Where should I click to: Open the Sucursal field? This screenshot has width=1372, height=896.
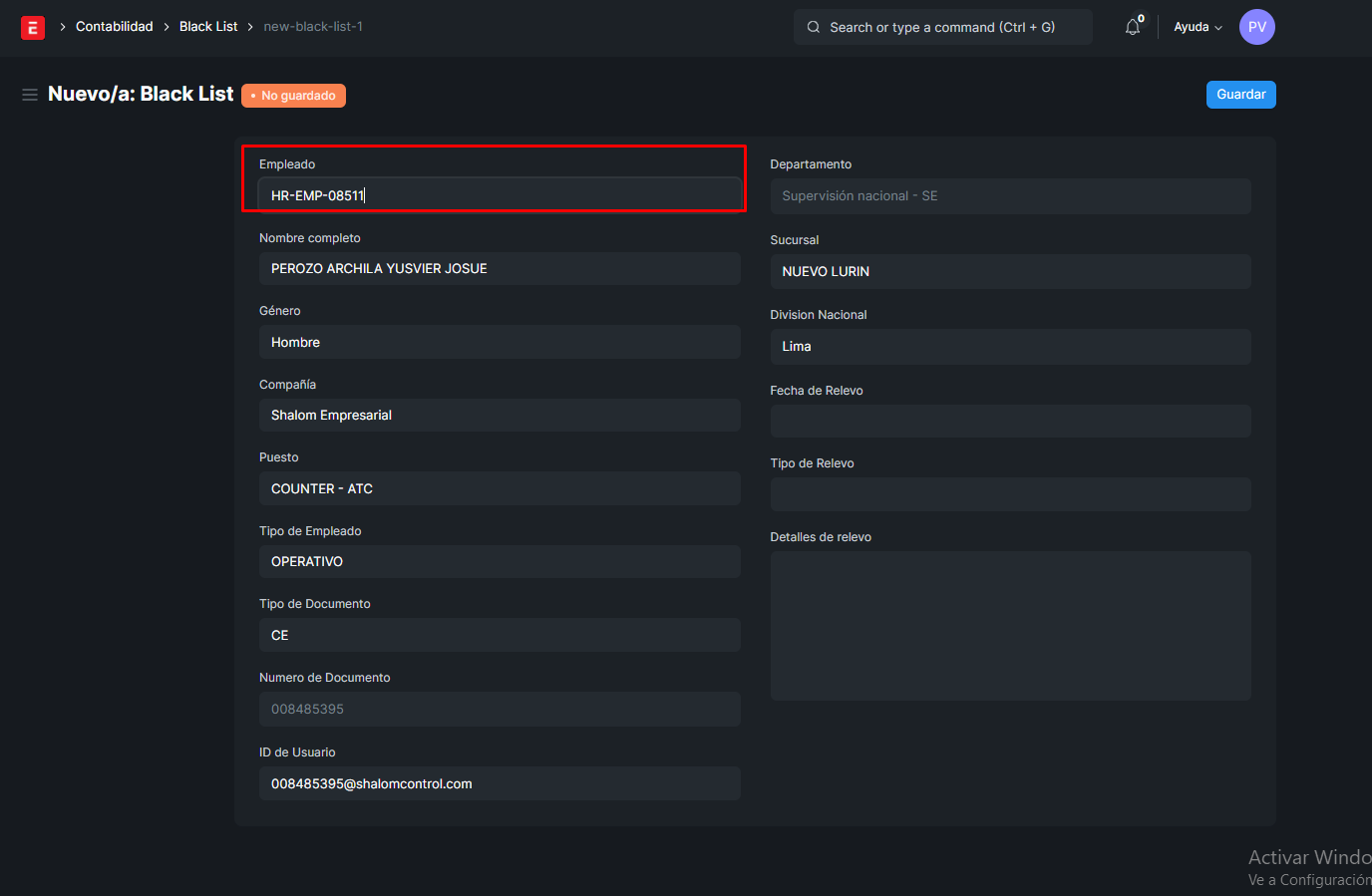pyautogui.click(x=1009, y=272)
